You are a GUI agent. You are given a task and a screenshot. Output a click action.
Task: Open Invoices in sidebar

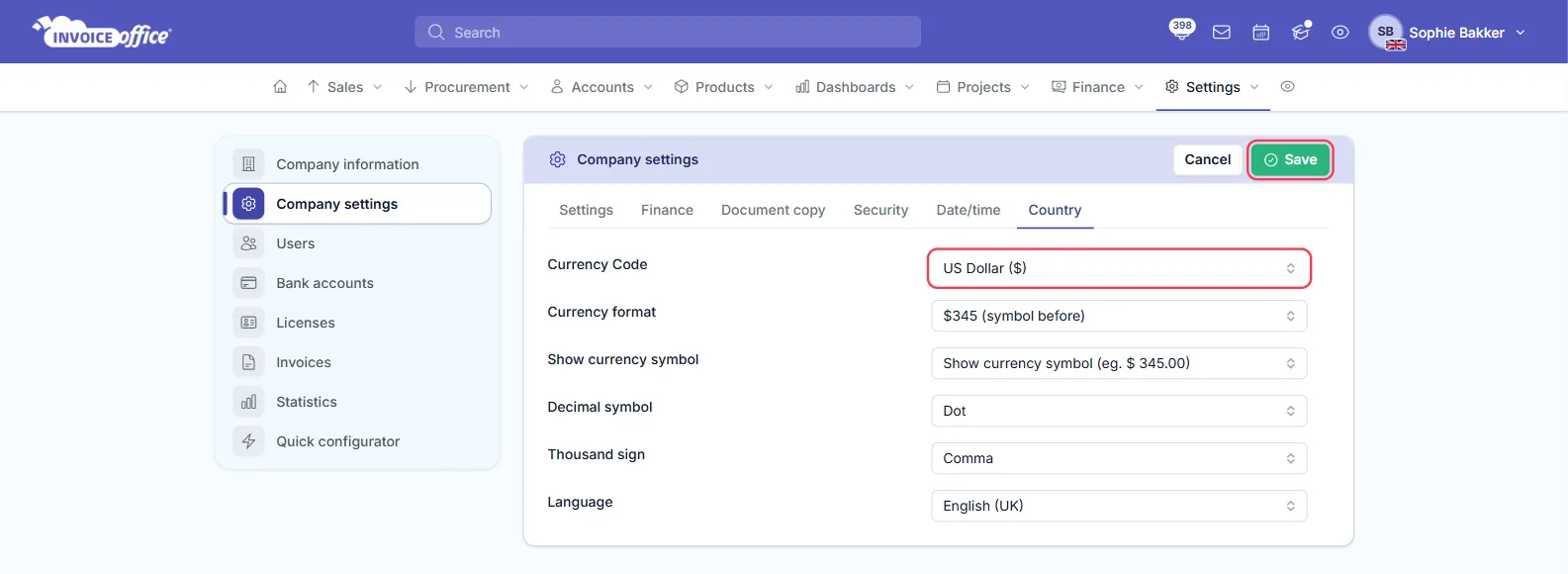pyautogui.click(x=357, y=362)
